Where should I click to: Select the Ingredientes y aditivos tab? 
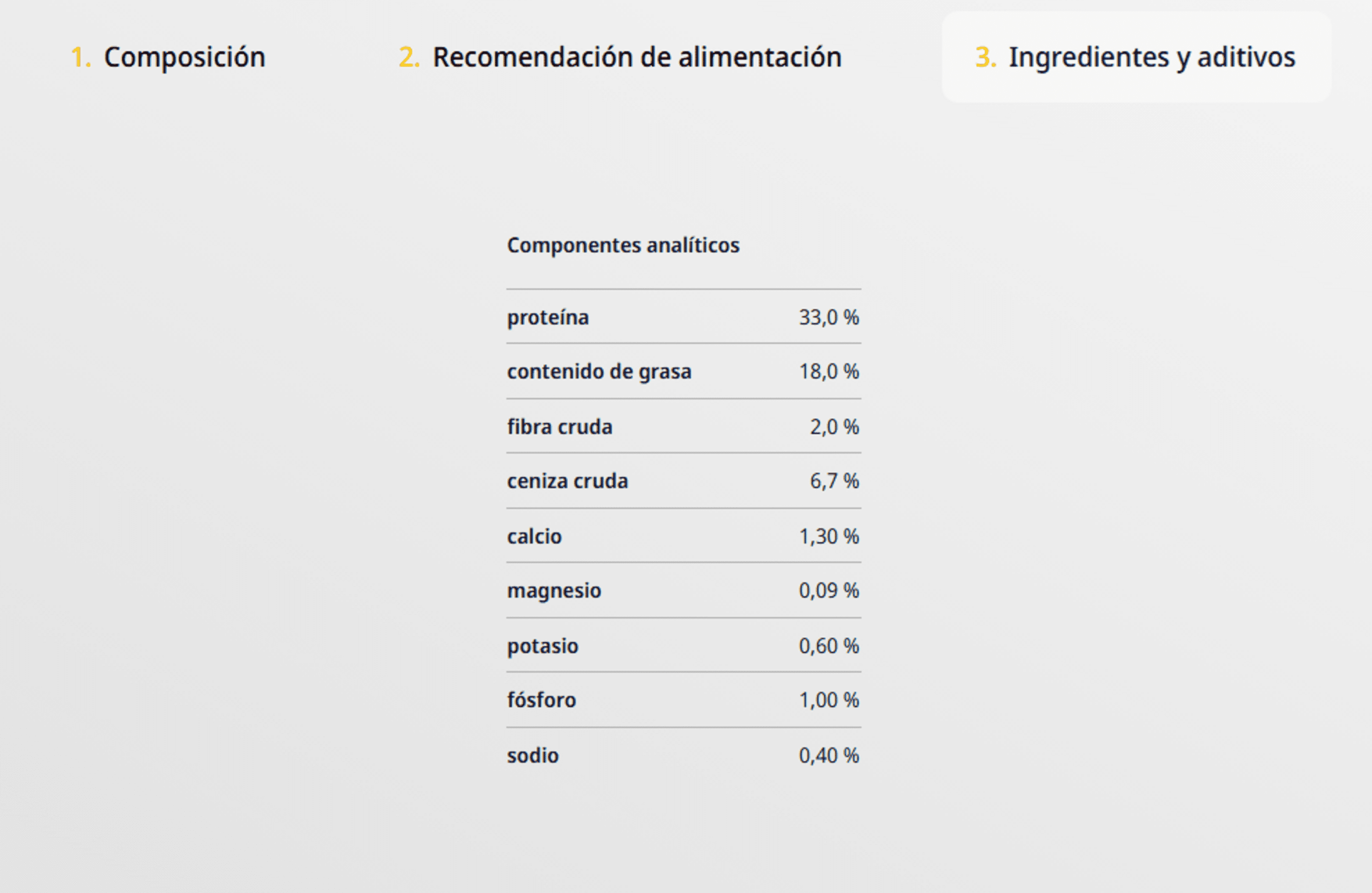(x=1136, y=58)
